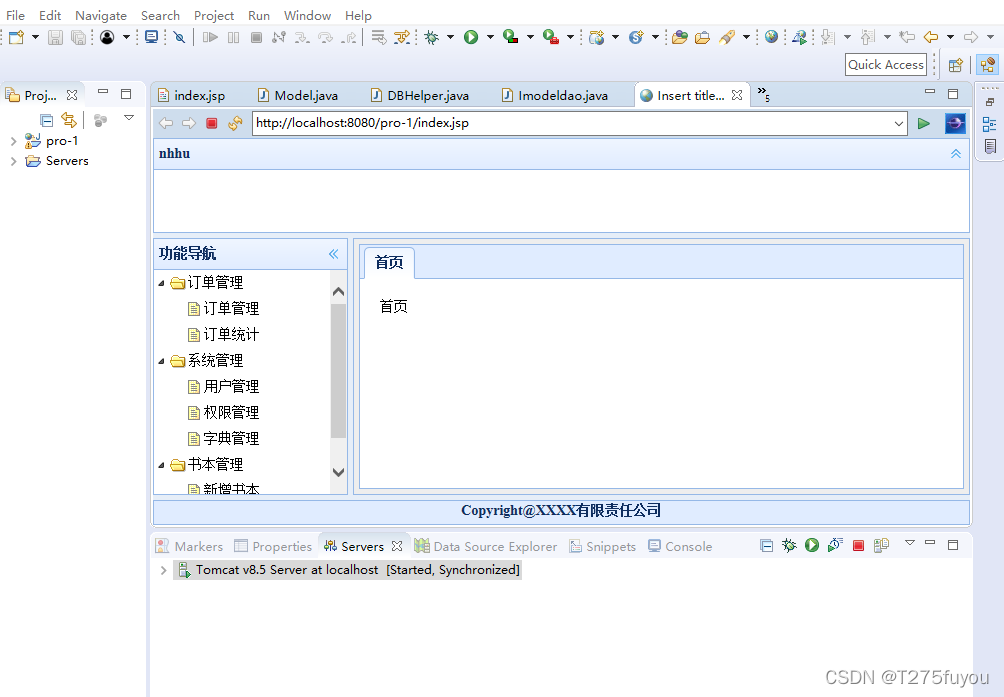Open the Data Source Explorer tab
The height and width of the screenshot is (697, 1004).
486,547
